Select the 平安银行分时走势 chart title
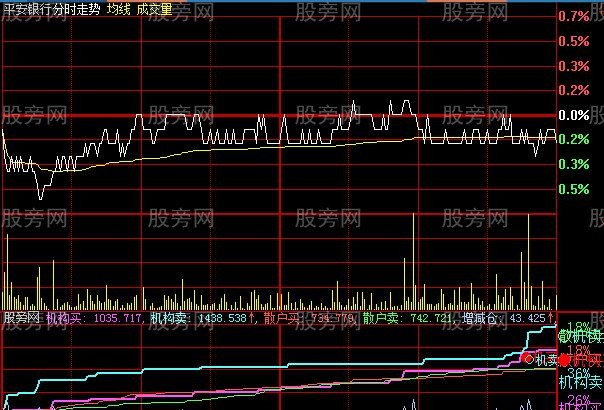This screenshot has height=410, width=604. coord(51,8)
